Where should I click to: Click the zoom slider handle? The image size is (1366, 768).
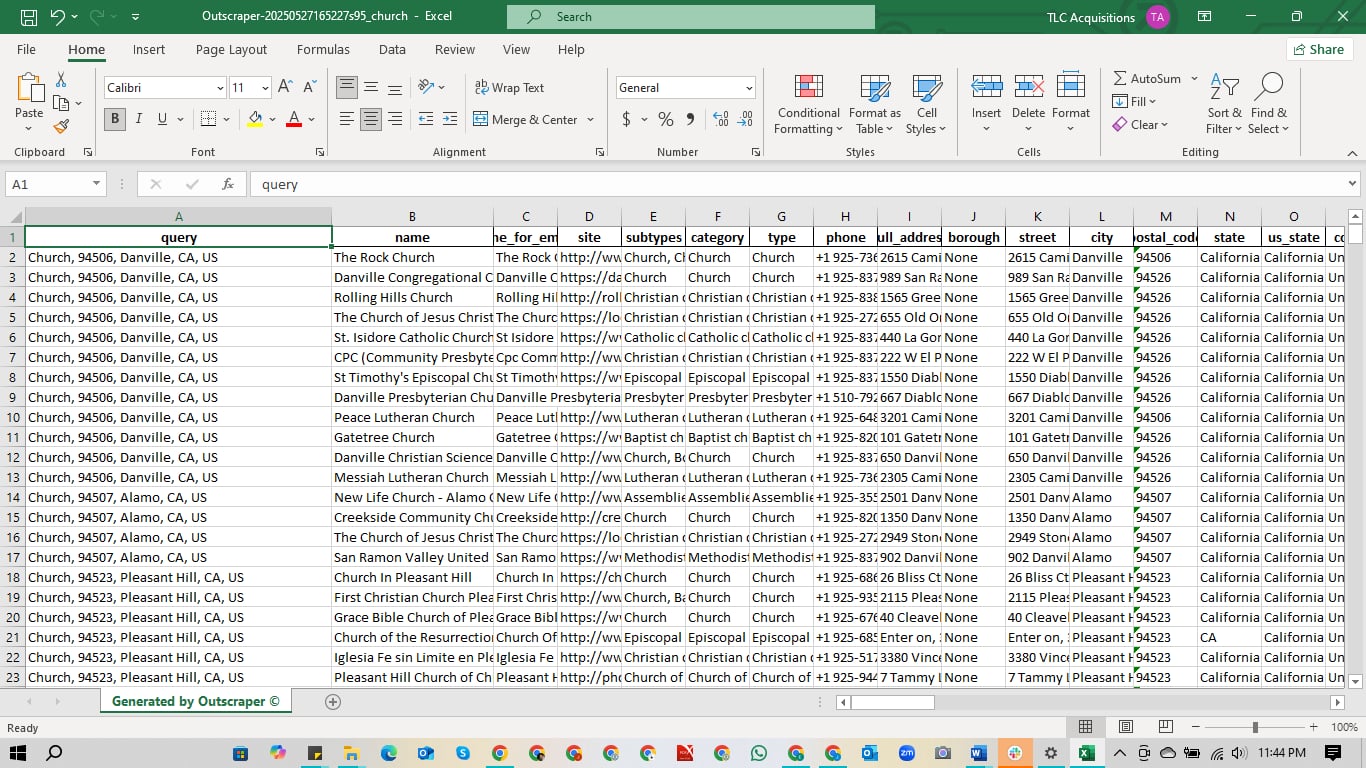coord(1255,727)
